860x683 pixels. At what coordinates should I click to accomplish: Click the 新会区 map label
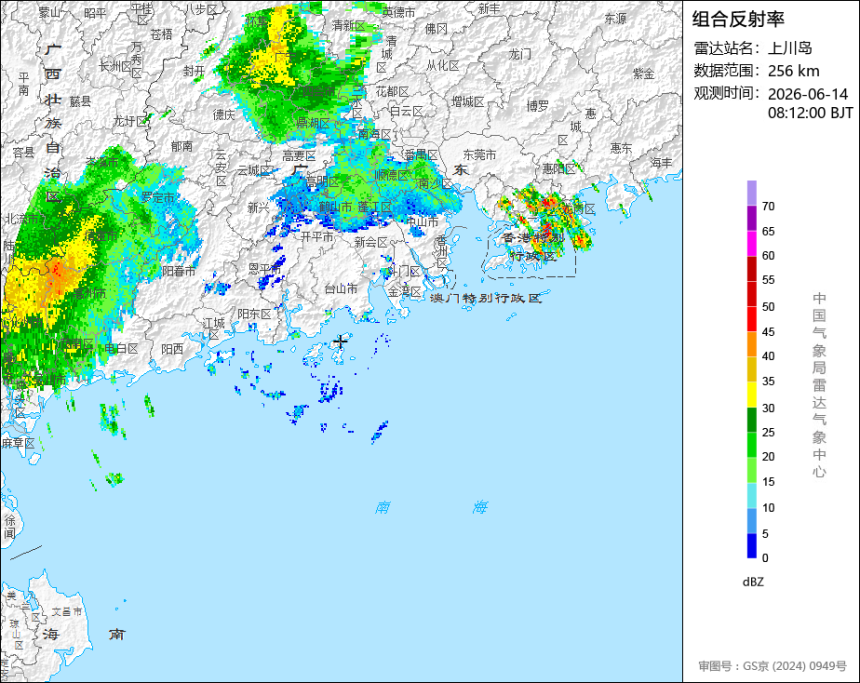click(371, 242)
